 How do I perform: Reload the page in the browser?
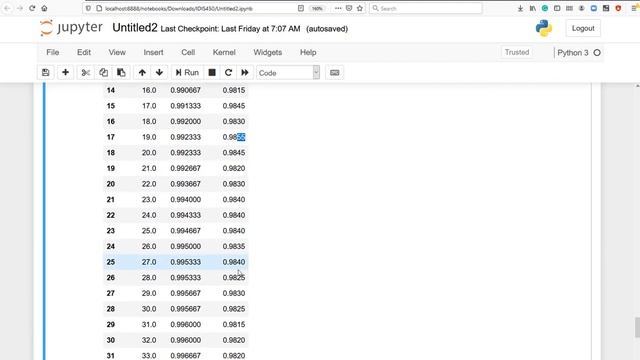(x=32, y=8)
